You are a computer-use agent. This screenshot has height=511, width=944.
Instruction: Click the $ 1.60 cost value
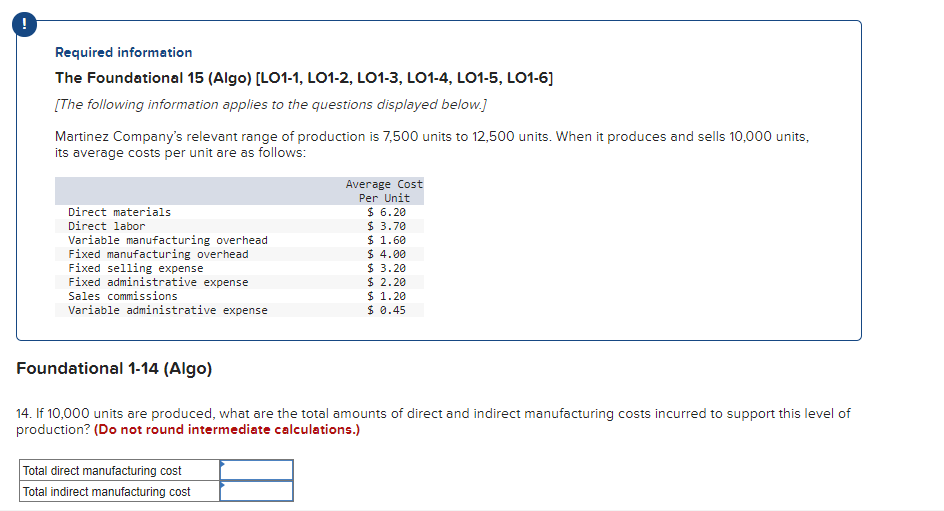(x=387, y=240)
